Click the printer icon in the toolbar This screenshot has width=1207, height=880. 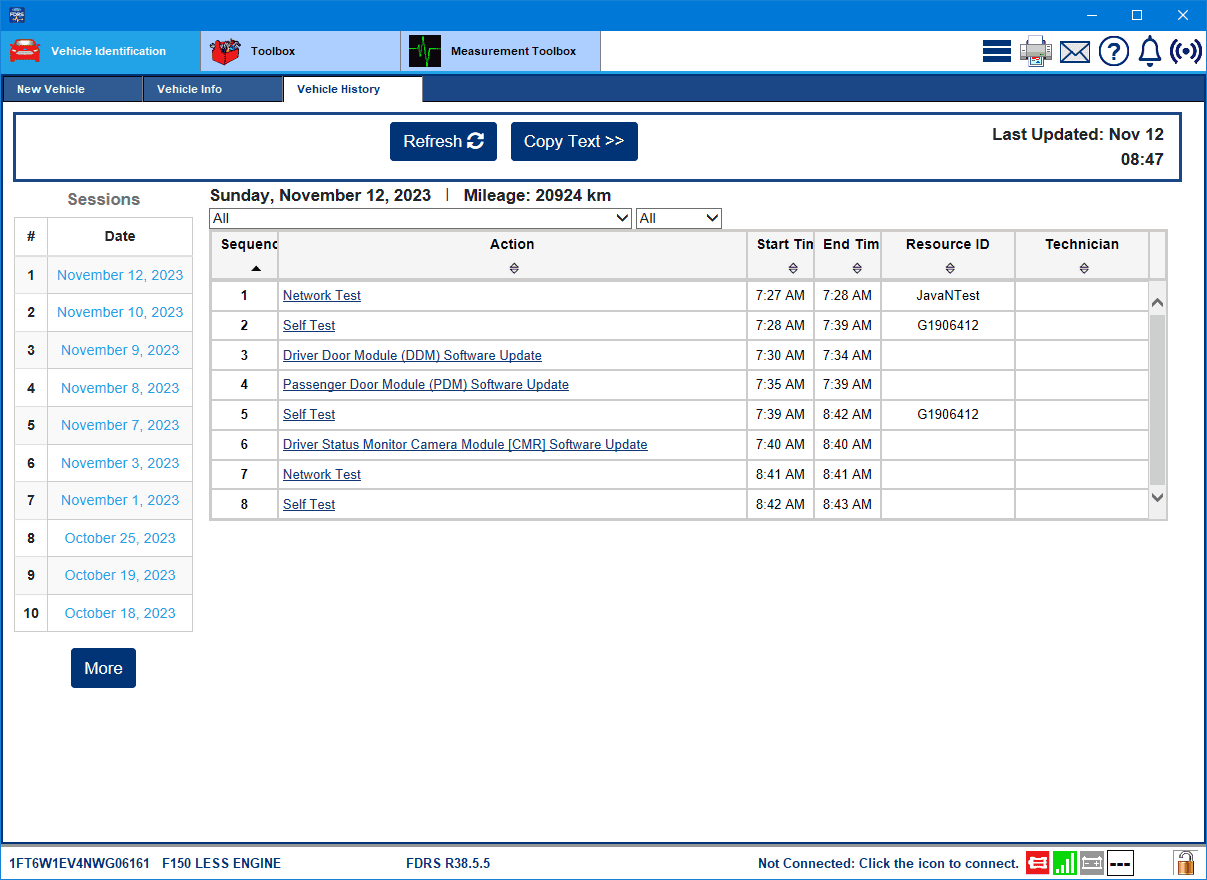pyautogui.click(x=1036, y=51)
